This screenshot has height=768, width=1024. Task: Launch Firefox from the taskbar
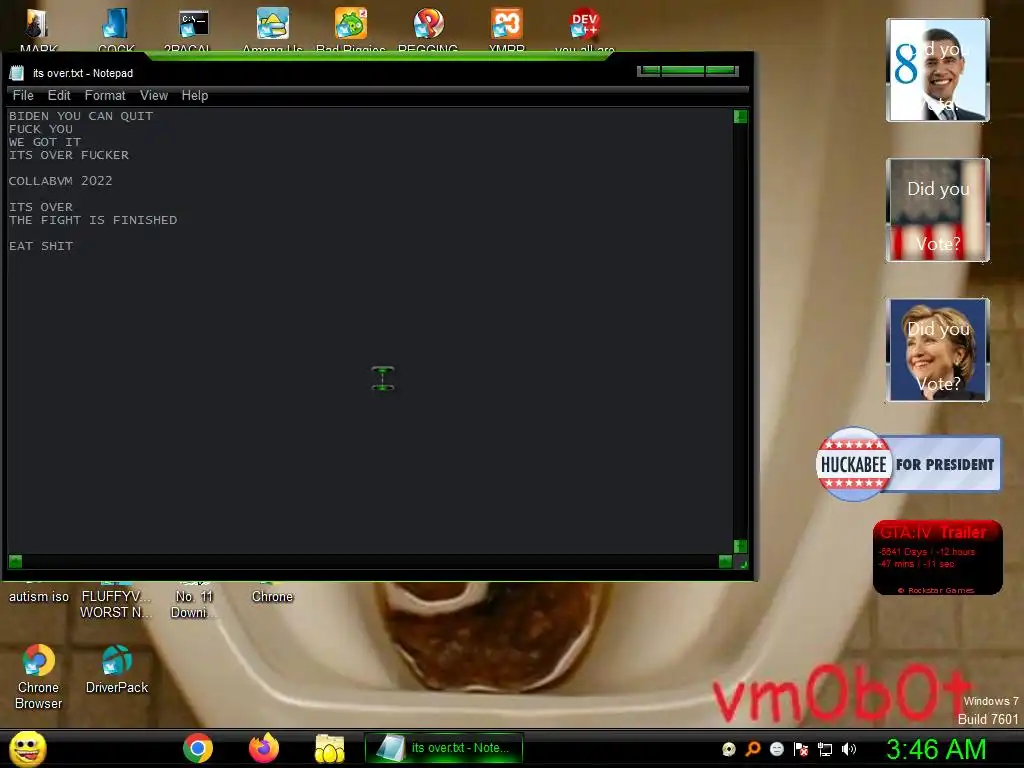(264, 748)
